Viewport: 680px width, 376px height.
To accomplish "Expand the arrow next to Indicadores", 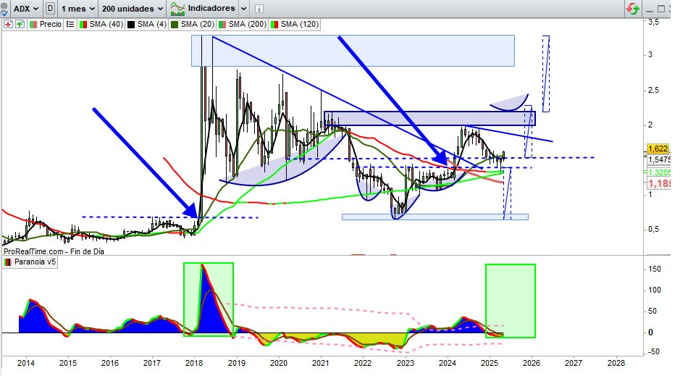I will pos(244,8).
